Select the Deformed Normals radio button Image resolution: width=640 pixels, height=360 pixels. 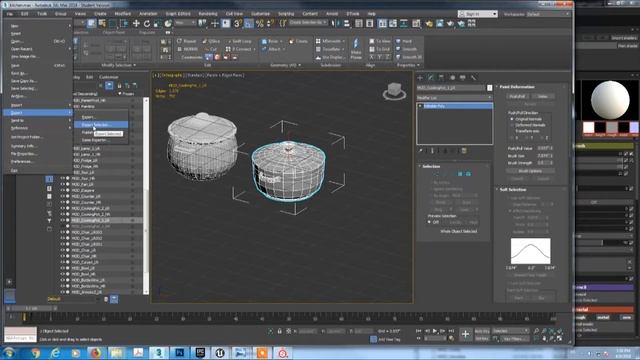coord(512,125)
